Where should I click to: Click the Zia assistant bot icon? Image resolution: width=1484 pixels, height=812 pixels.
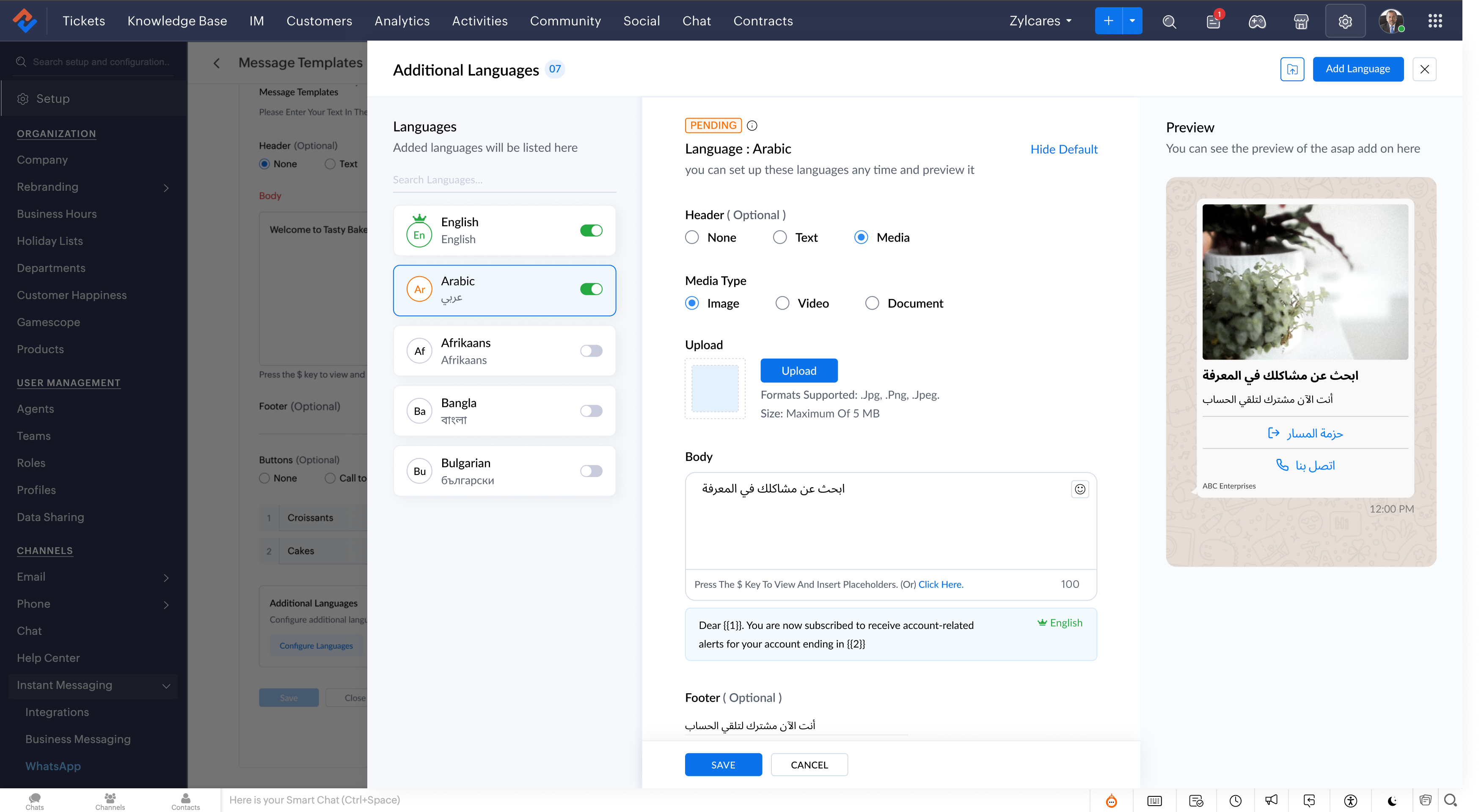point(1111,801)
